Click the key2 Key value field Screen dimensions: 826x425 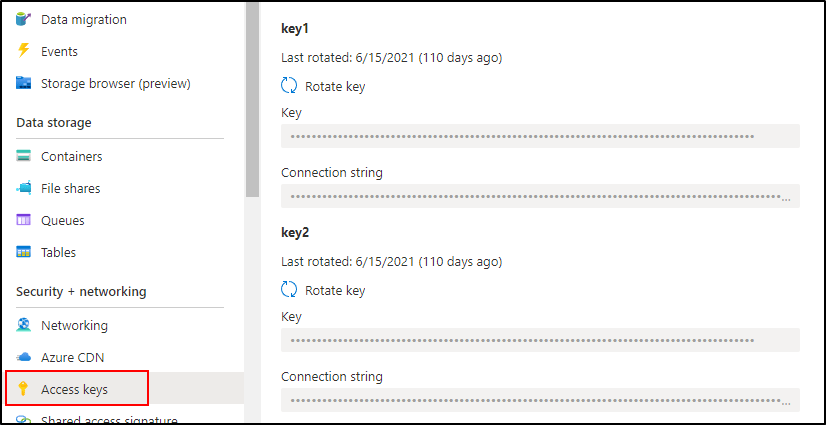pos(540,340)
